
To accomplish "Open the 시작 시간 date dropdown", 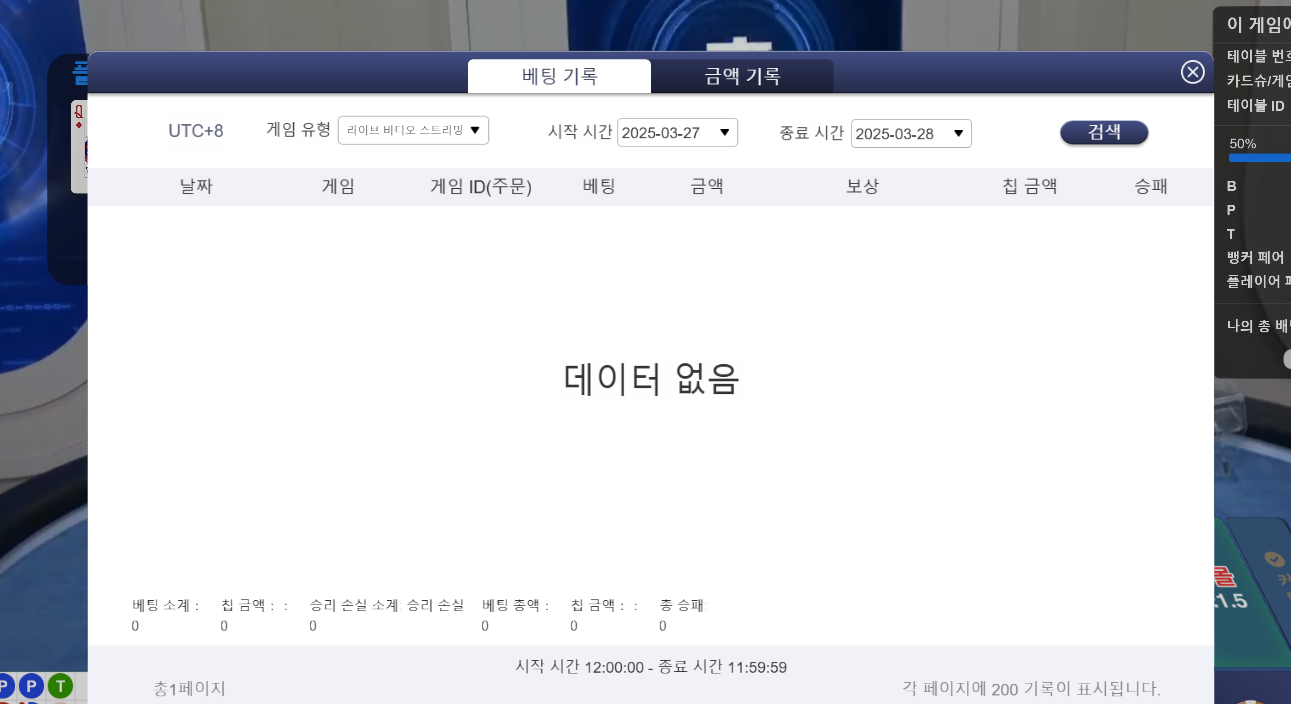I will point(677,133).
